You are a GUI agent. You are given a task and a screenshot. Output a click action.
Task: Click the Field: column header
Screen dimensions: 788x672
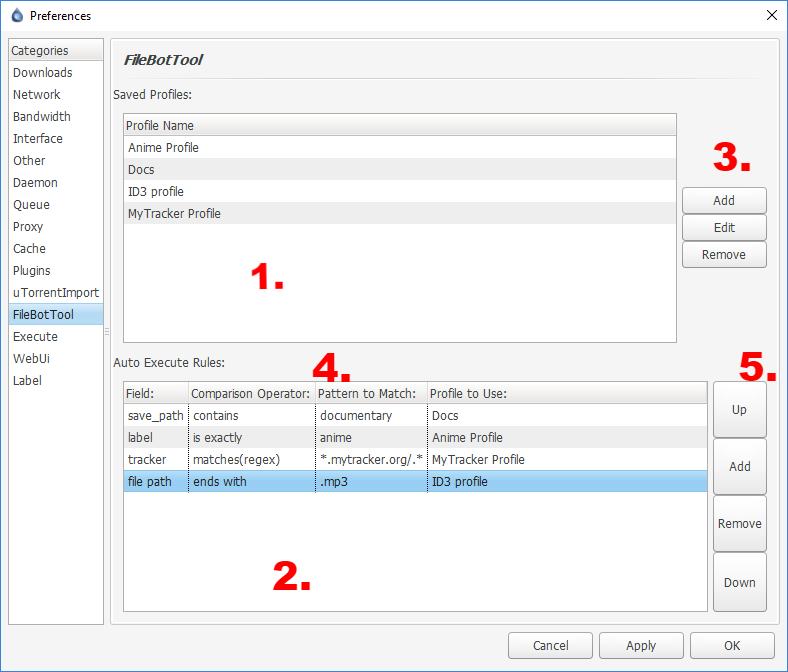(x=156, y=393)
